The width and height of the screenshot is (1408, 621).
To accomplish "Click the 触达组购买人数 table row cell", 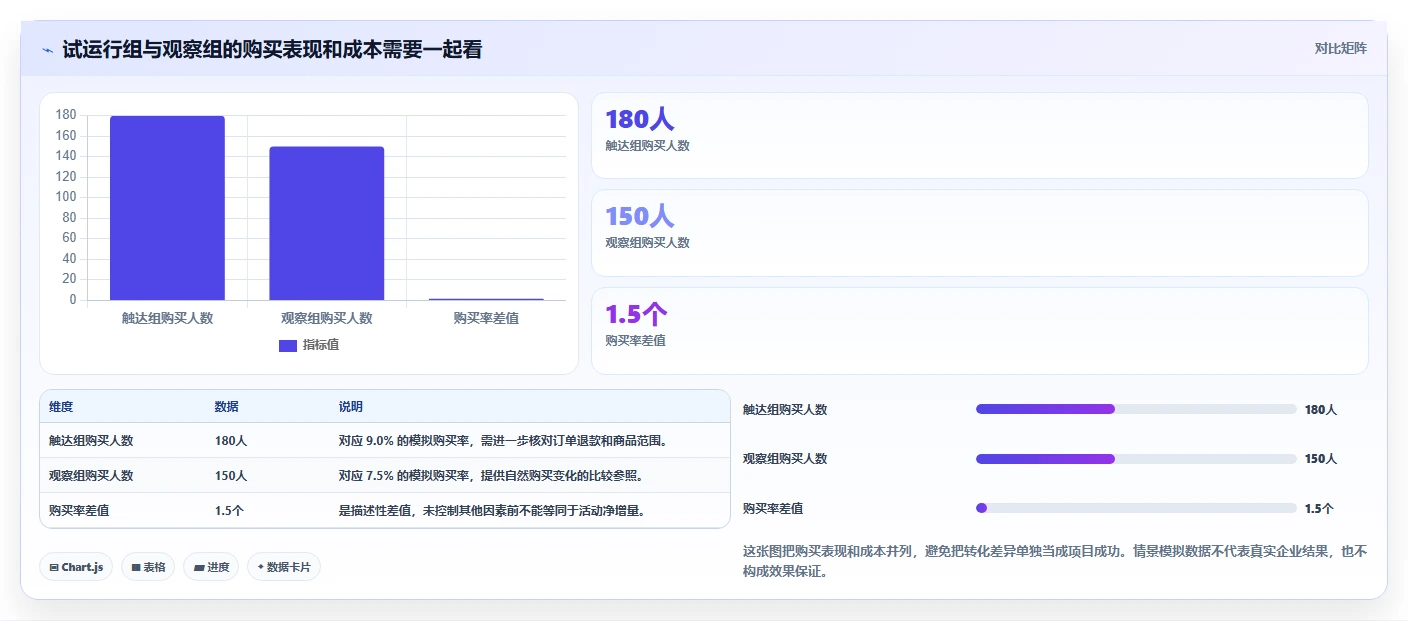I will point(91,441).
